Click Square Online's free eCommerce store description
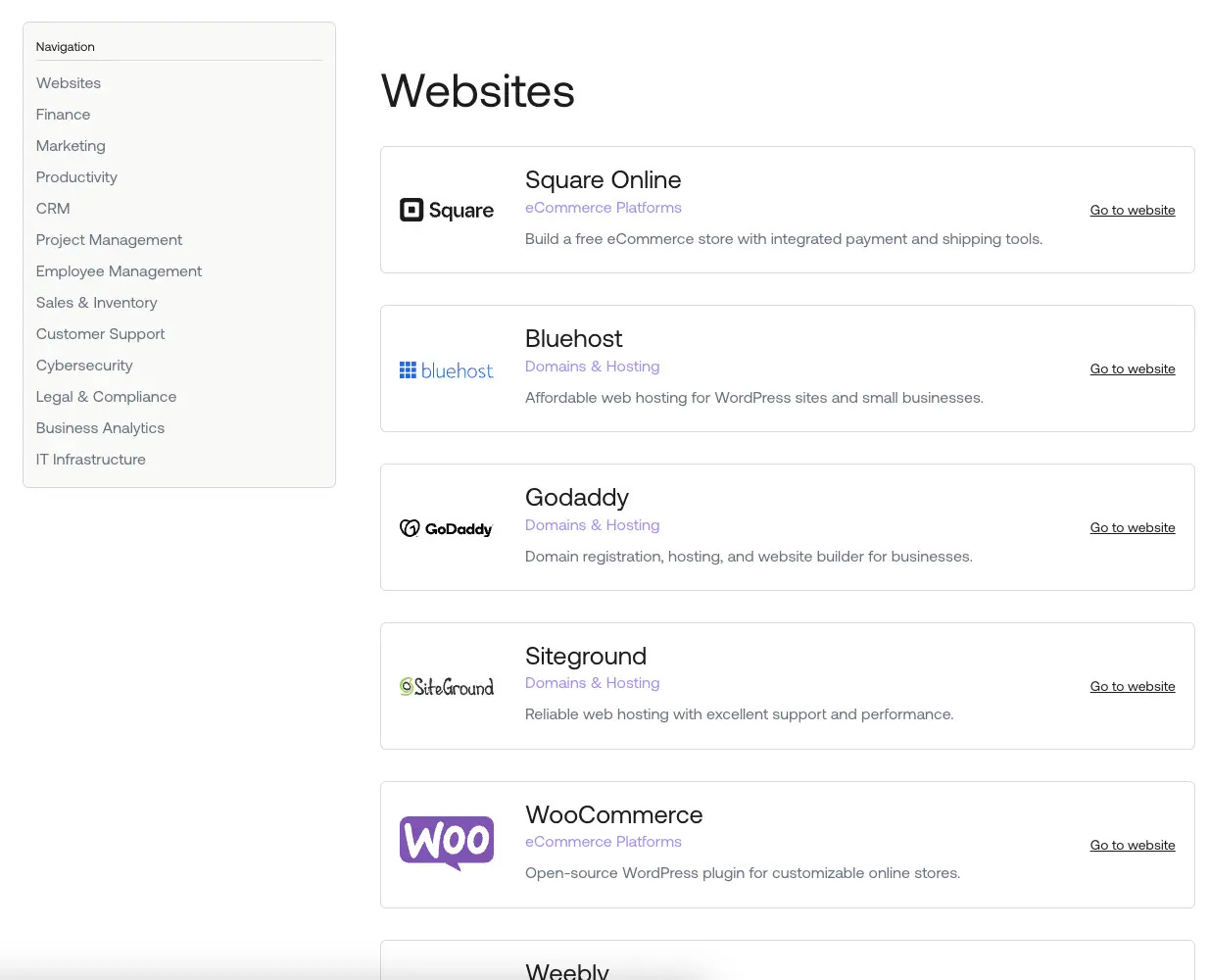Screen dimensions: 1209x980 [x=784, y=239]
